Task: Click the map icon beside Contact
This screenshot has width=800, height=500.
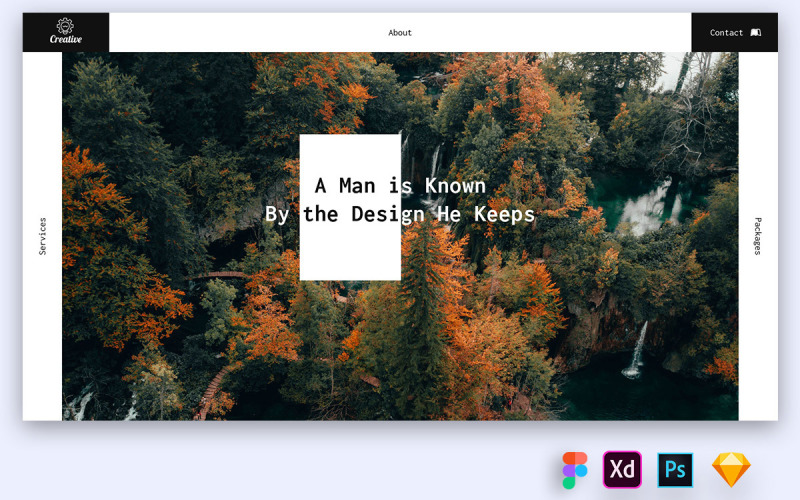Action: coord(756,33)
